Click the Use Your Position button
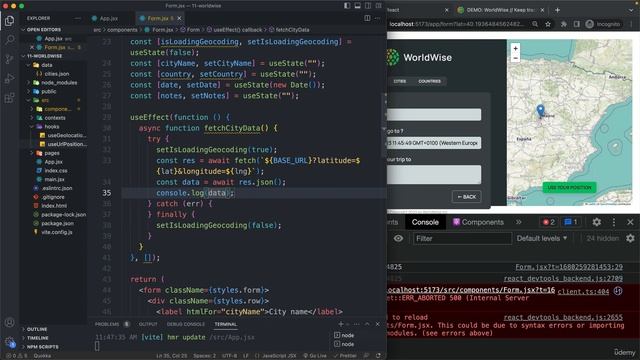This screenshot has height=360, width=640. pyautogui.click(x=569, y=187)
